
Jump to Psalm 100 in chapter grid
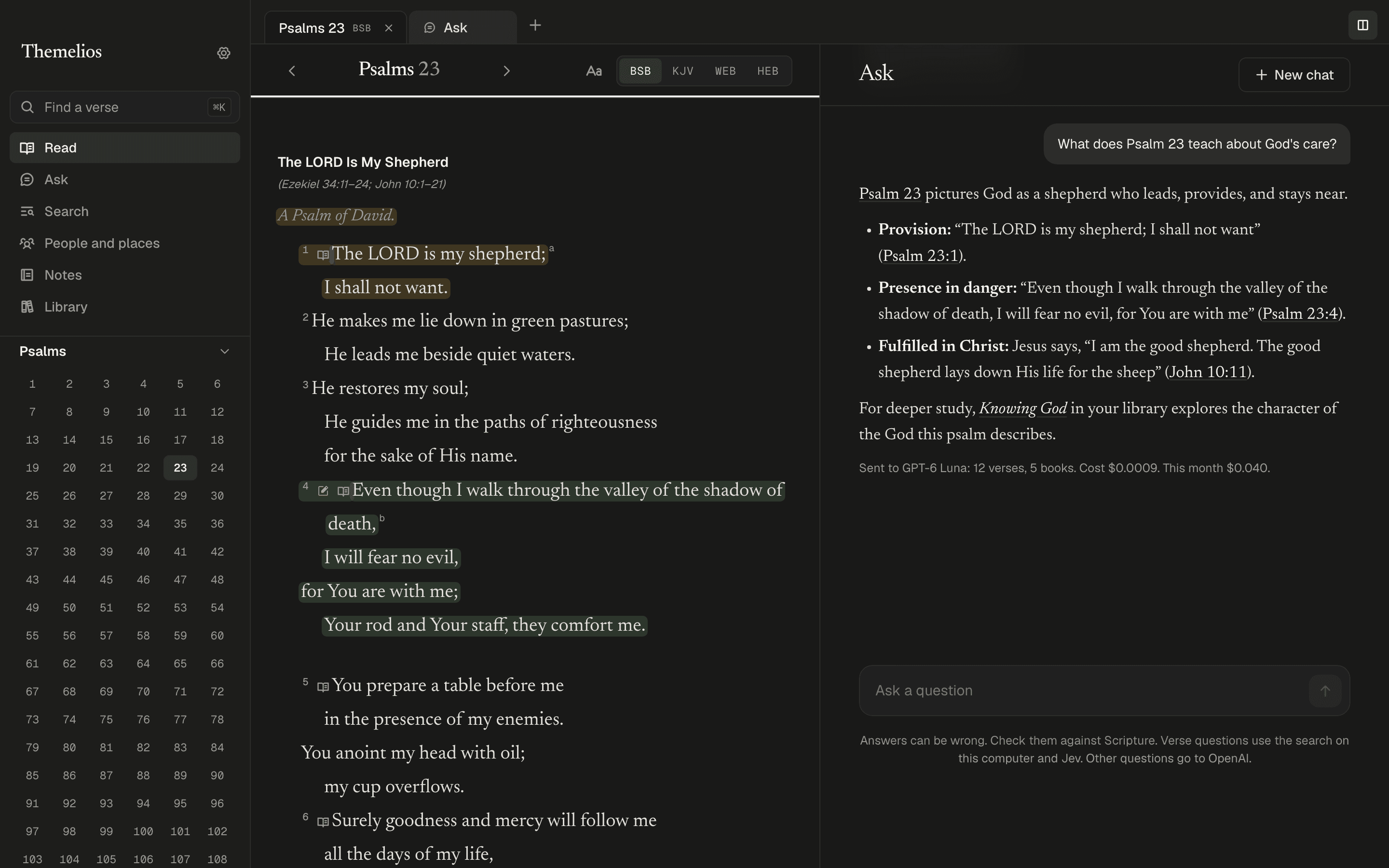pyautogui.click(x=143, y=831)
